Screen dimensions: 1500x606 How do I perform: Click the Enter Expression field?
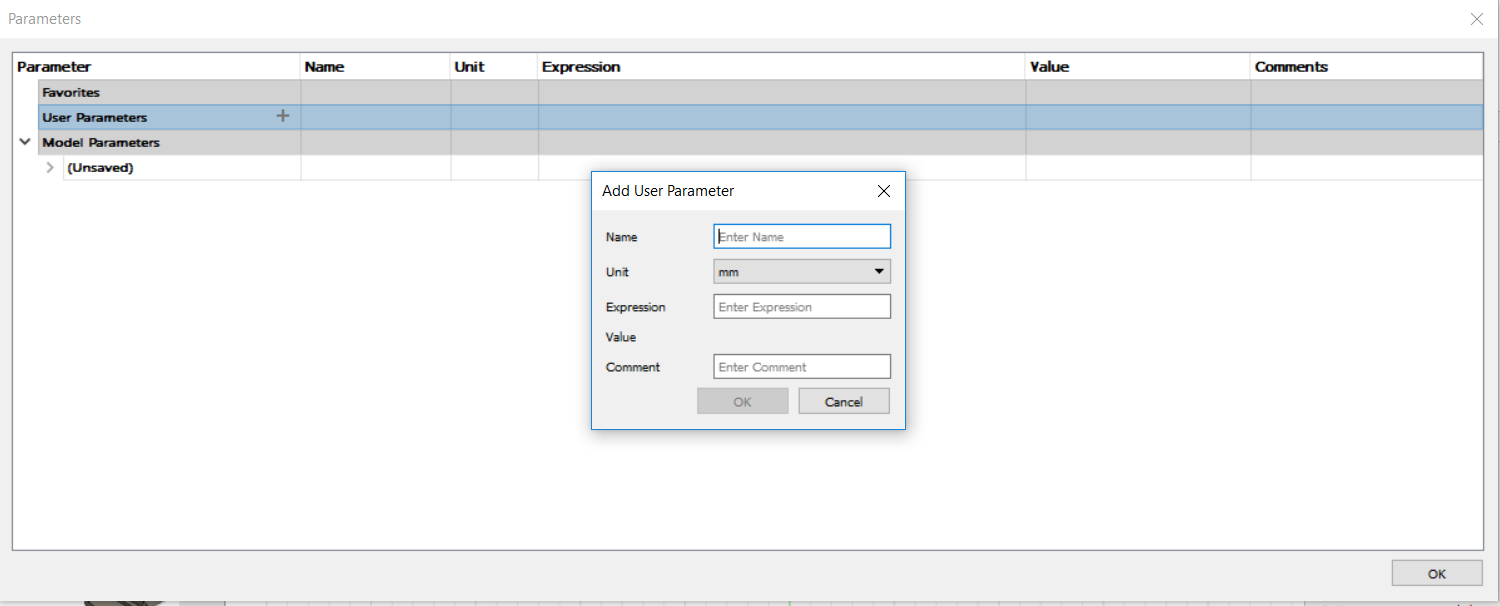tap(802, 307)
